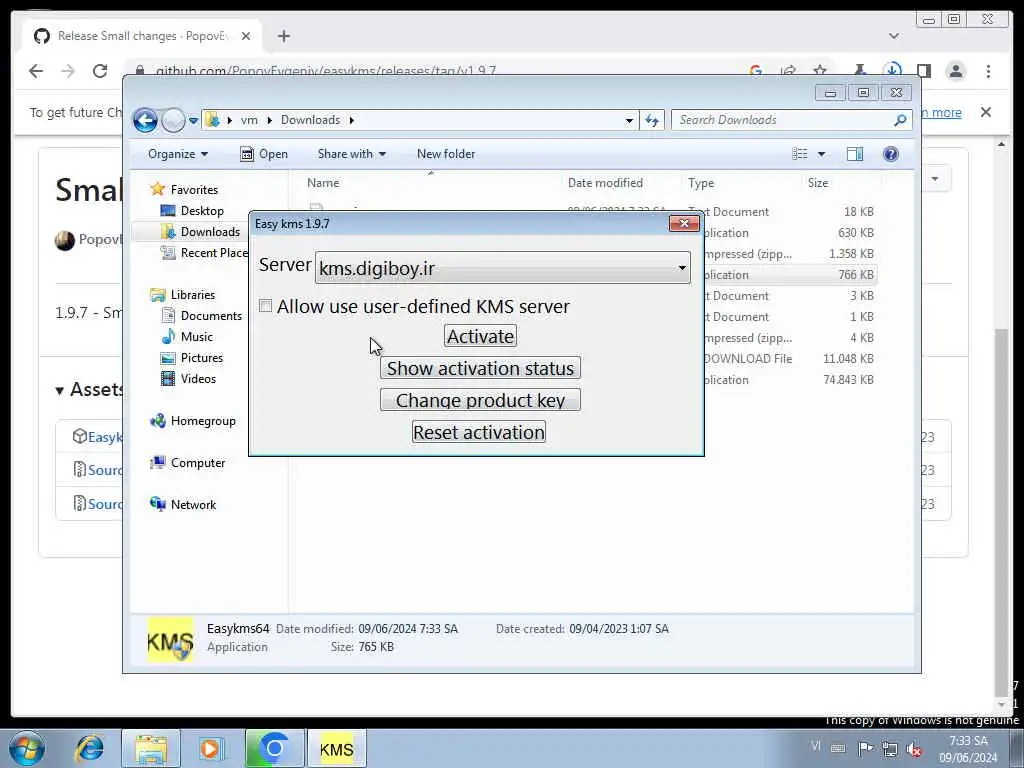Go forward in the Explorer window
The height and width of the screenshot is (768, 1024).
coord(173,120)
